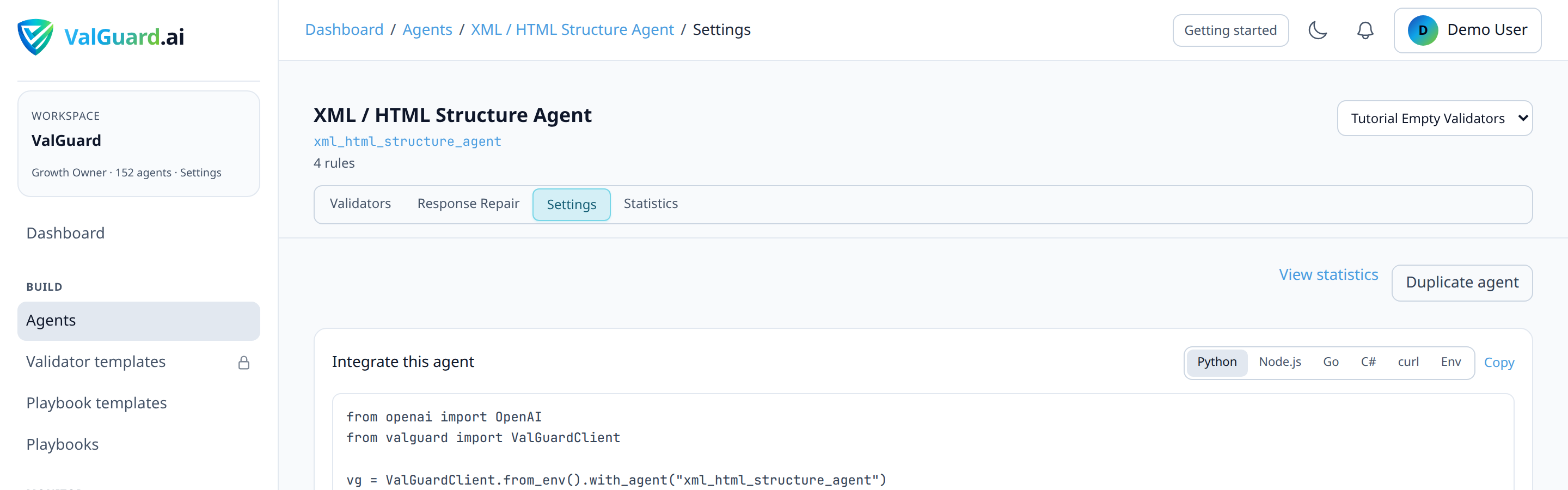The image size is (1568, 490).
Task: Click the code snippet area
Action: 923,442
